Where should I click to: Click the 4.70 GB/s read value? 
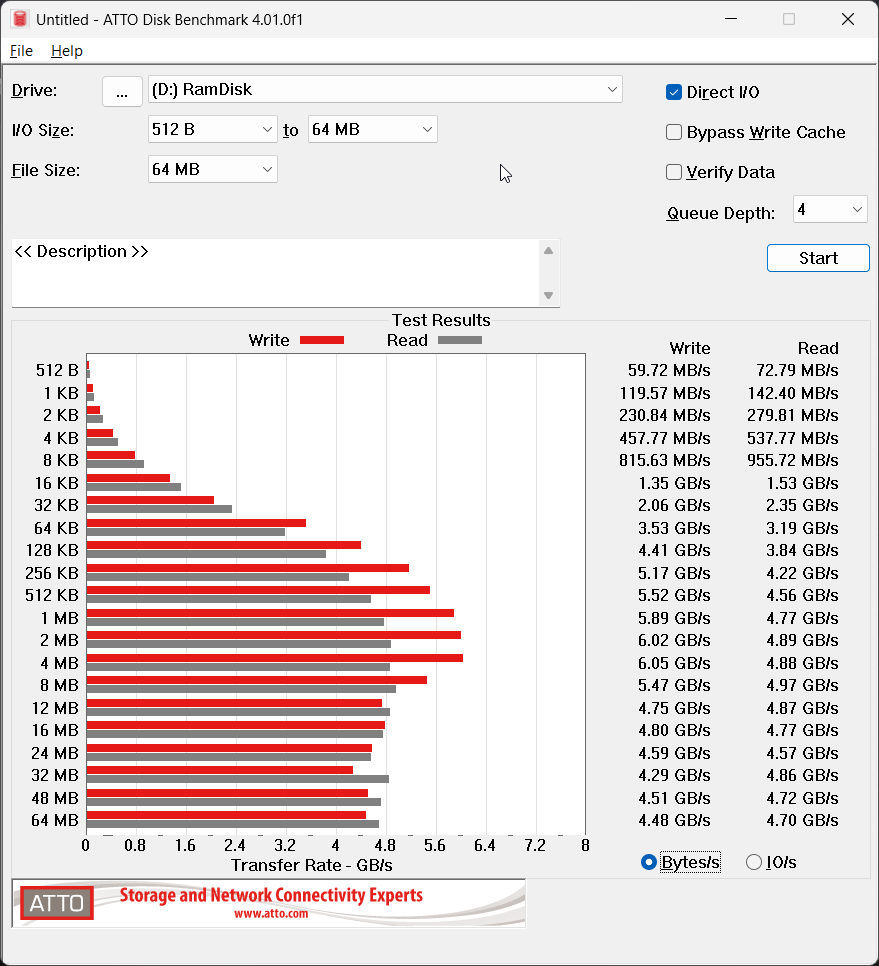click(x=802, y=820)
